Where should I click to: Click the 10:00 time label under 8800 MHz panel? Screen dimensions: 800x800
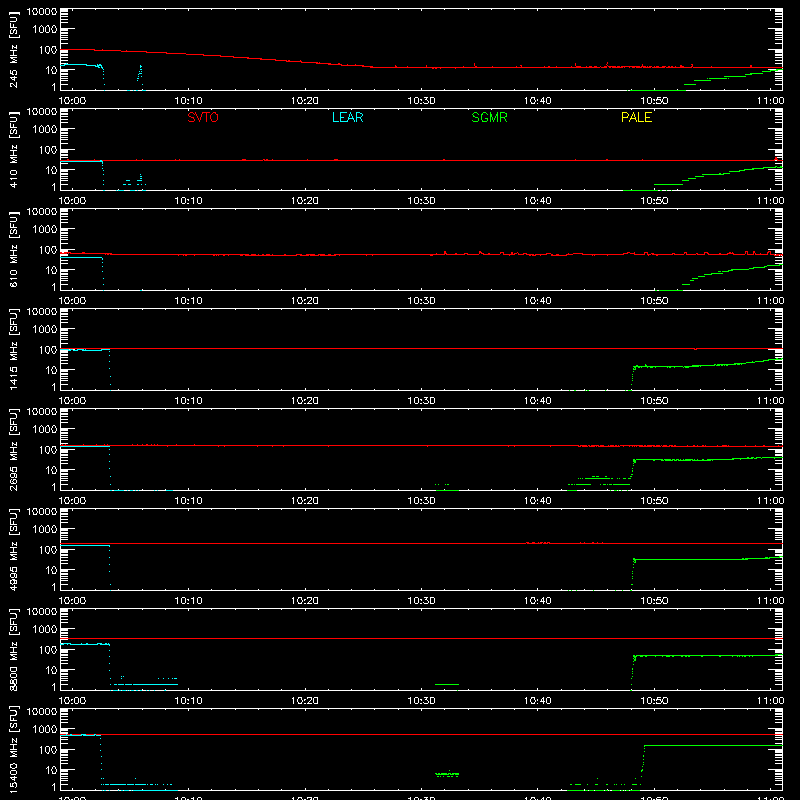tap(72, 701)
